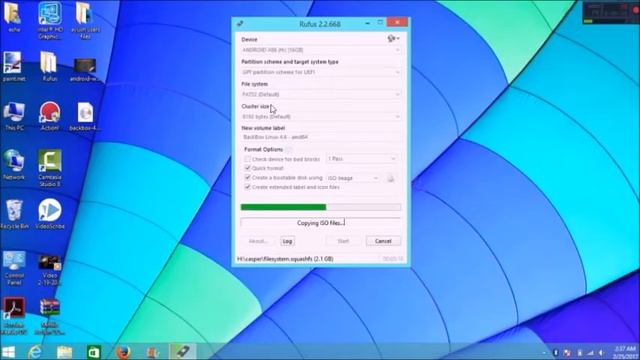Open the bad blocks pass count dropdown

point(362,159)
